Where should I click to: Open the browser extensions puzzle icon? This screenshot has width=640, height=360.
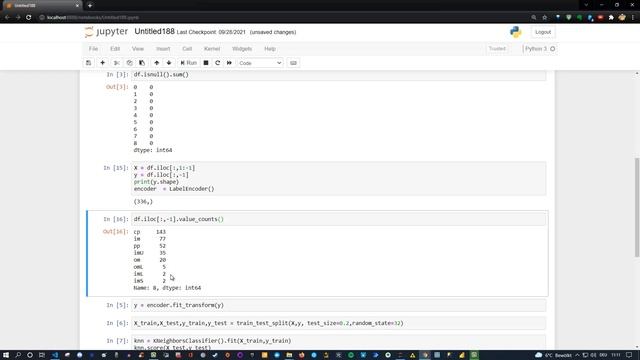pos(611,18)
